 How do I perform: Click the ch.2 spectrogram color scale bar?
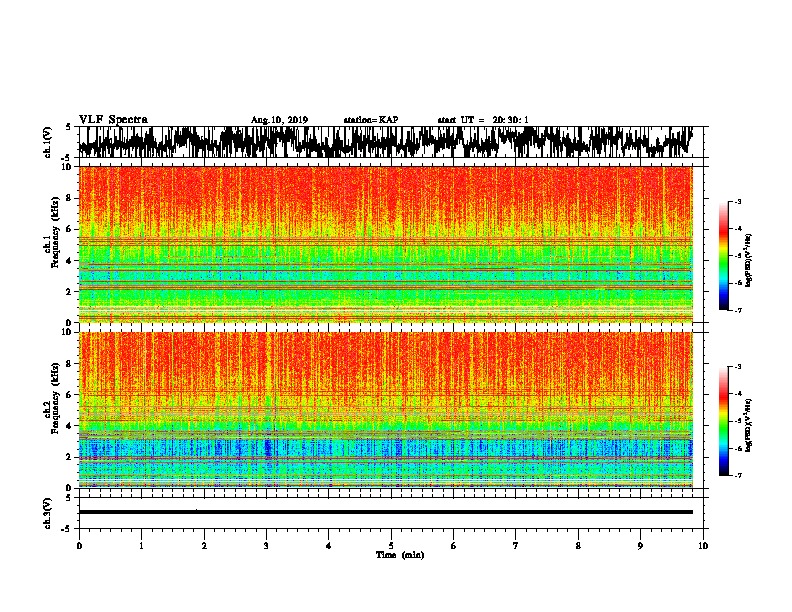coord(723,421)
